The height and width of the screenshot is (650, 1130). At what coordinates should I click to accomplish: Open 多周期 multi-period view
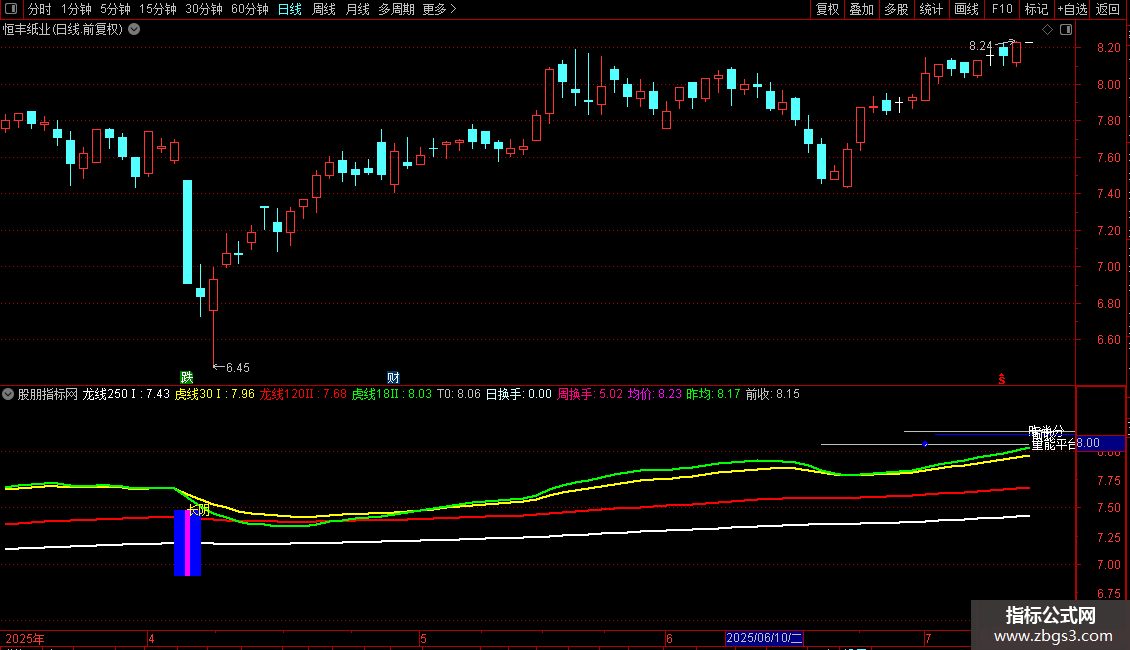pos(396,9)
